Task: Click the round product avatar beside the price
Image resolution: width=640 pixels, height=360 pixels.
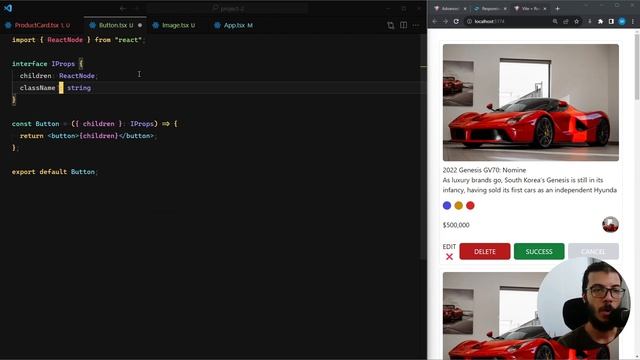Action: 610,224
